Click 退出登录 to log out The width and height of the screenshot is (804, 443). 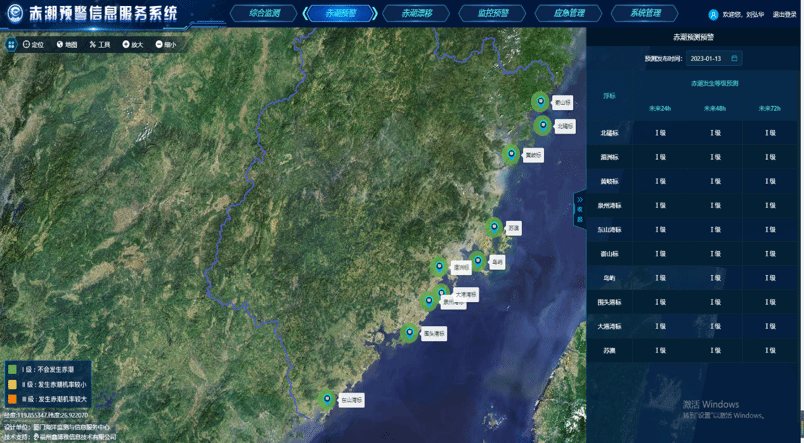tap(785, 15)
